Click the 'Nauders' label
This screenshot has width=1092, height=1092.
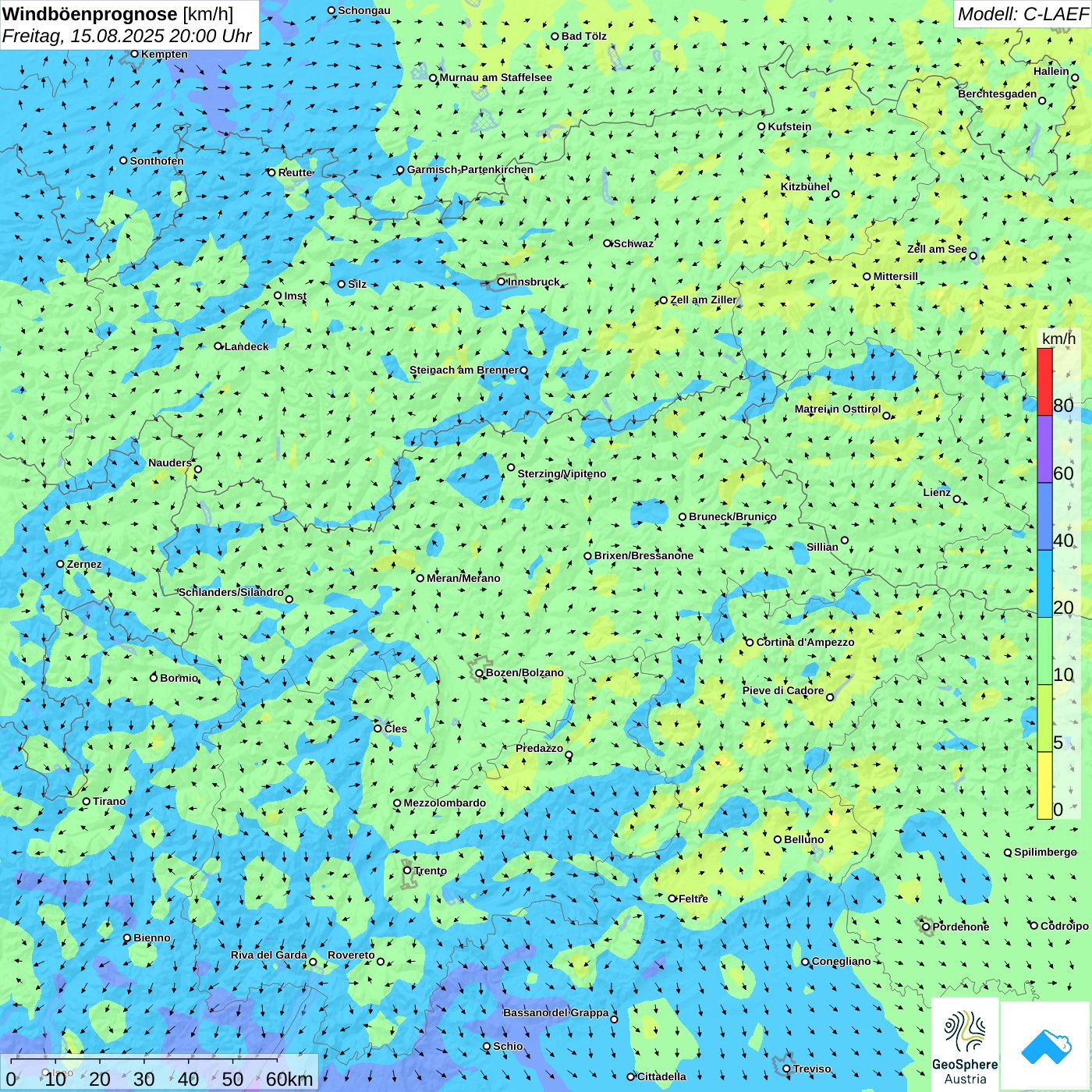tap(170, 463)
